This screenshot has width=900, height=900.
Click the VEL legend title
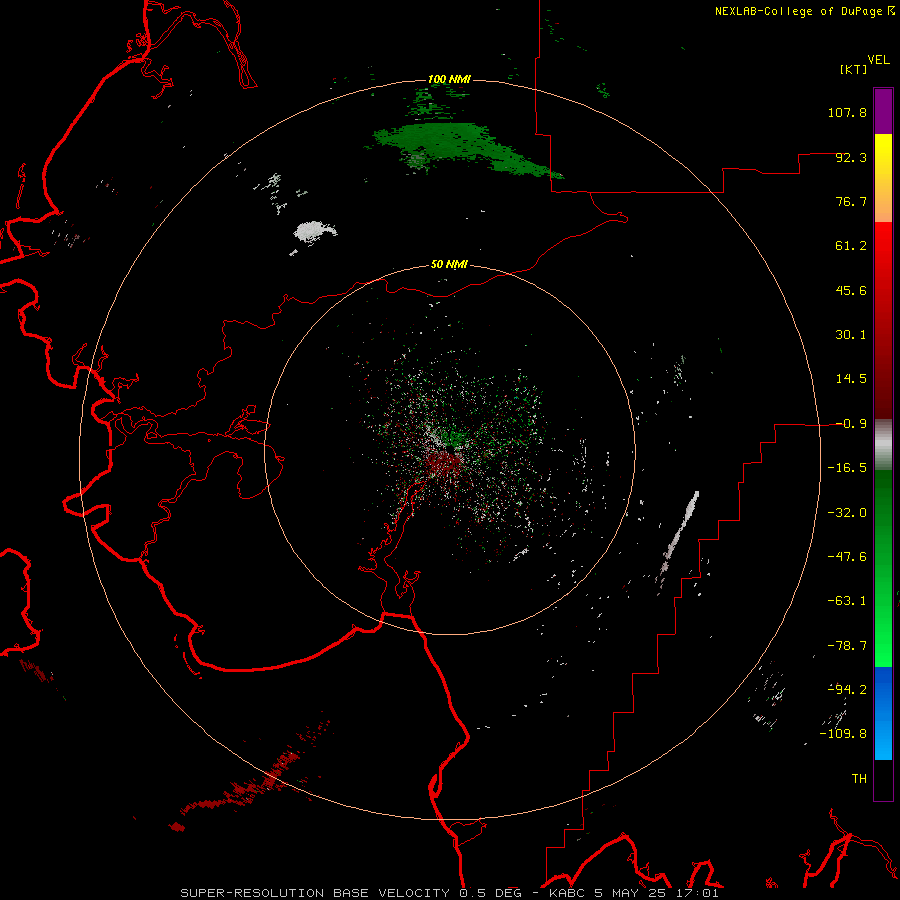point(878,60)
